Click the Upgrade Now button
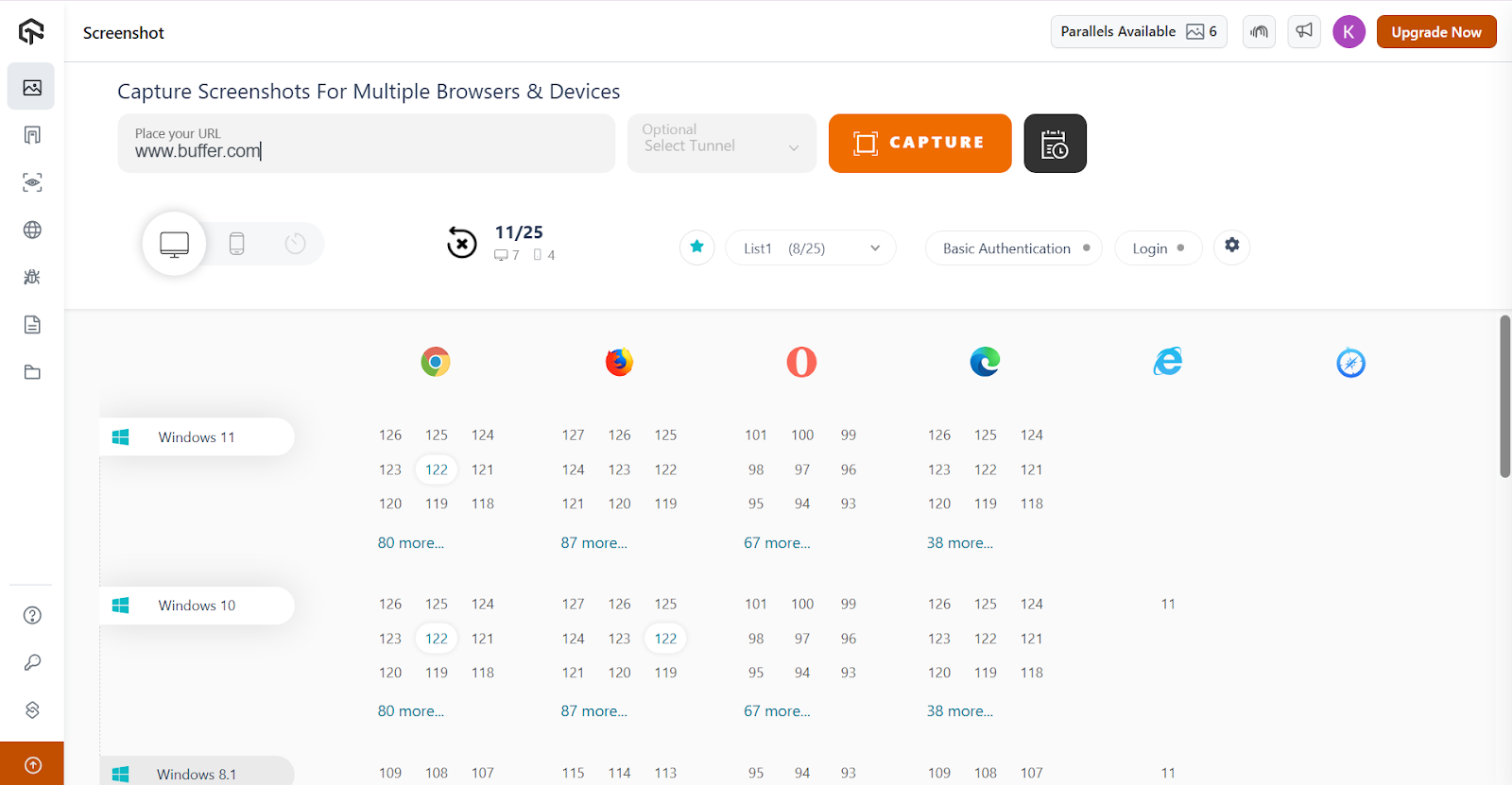Image resolution: width=1512 pixels, height=785 pixels. 1435,32
